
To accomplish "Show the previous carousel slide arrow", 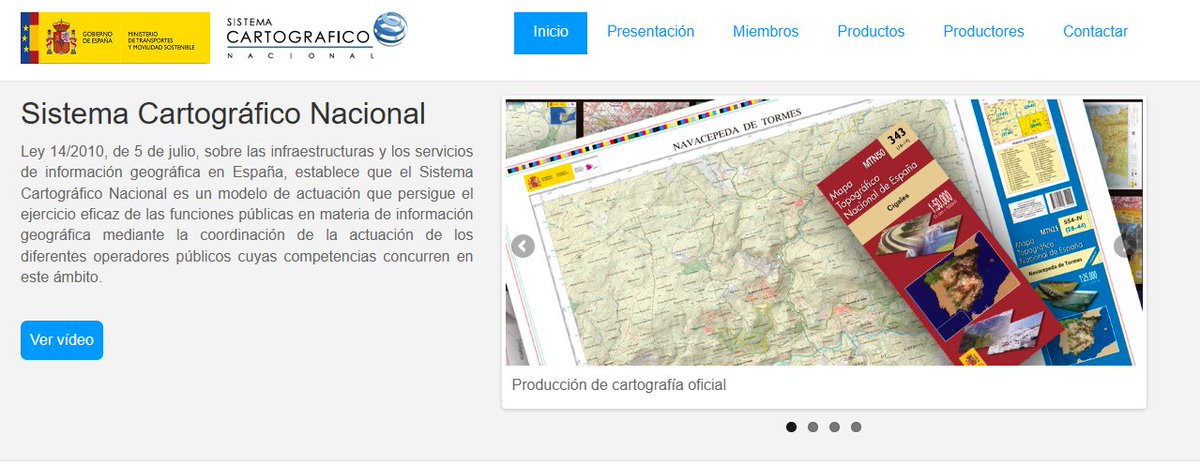I will coord(523,246).
